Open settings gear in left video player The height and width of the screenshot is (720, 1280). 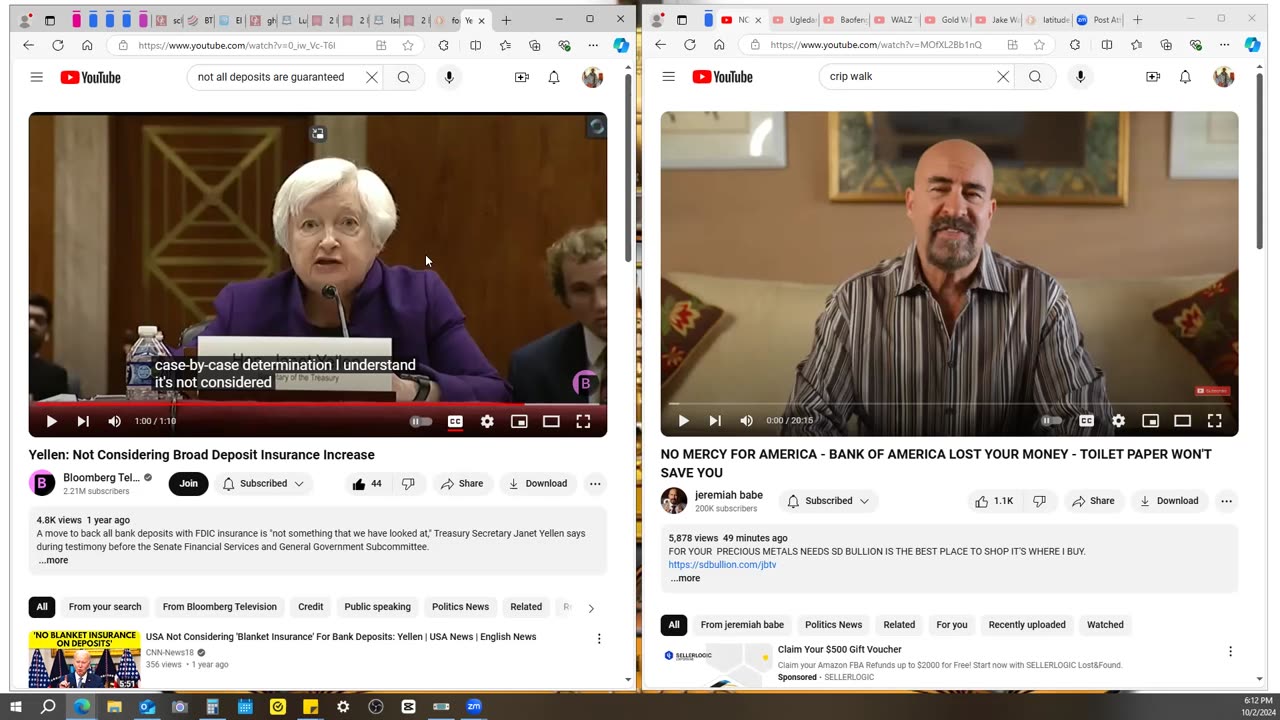tap(487, 421)
